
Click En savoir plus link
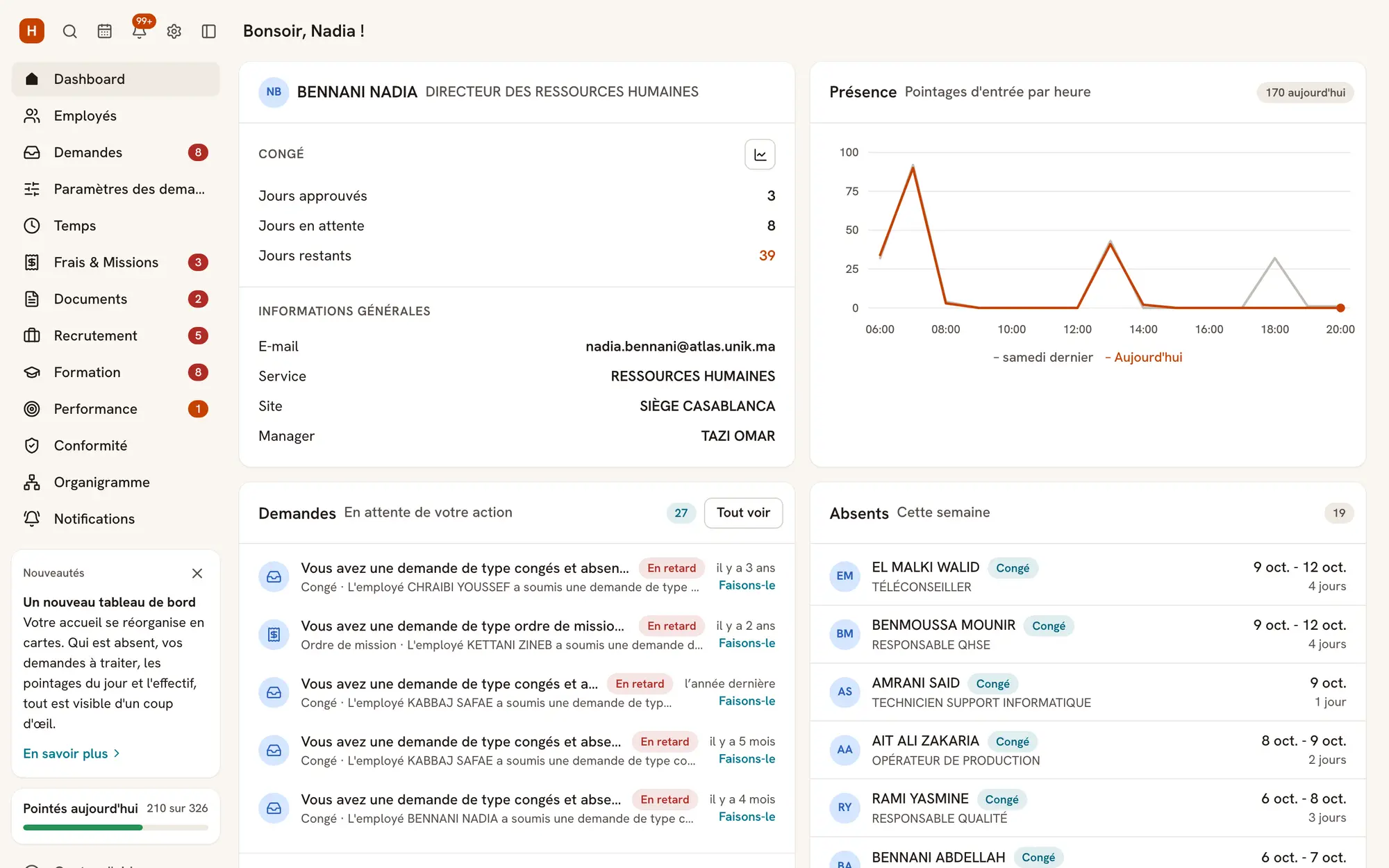pos(72,753)
